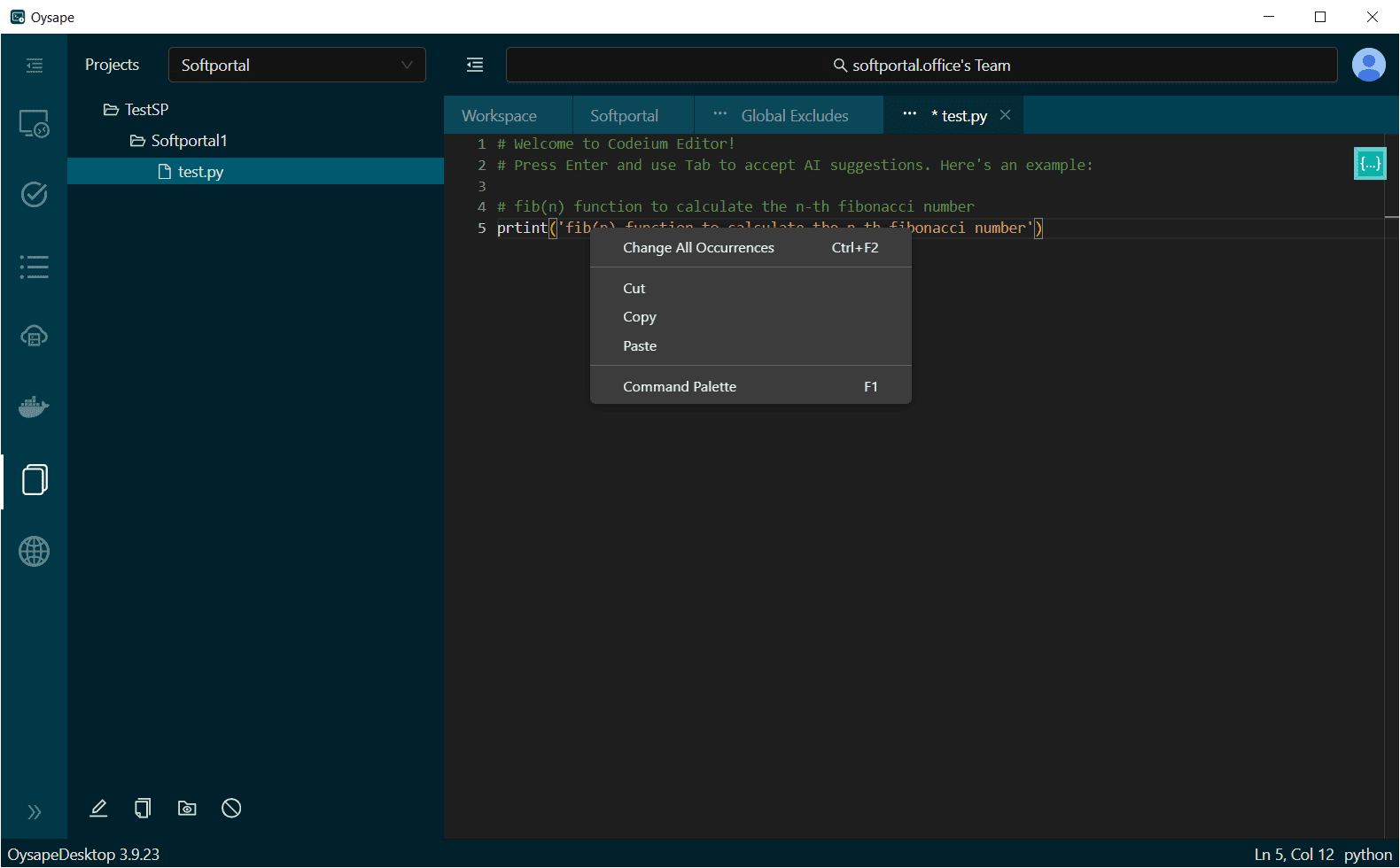1400x868 pixels.
Task: Switch to the Workspace tab
Action: point(499,116)
